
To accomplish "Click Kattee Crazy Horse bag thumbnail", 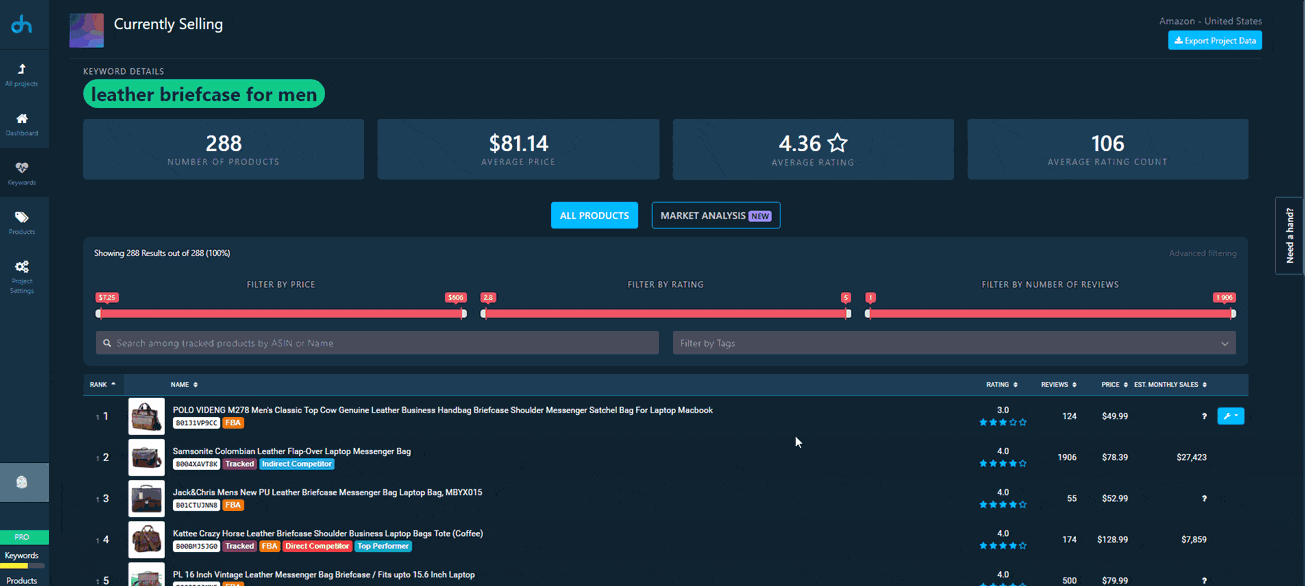I will click(146, 539).
